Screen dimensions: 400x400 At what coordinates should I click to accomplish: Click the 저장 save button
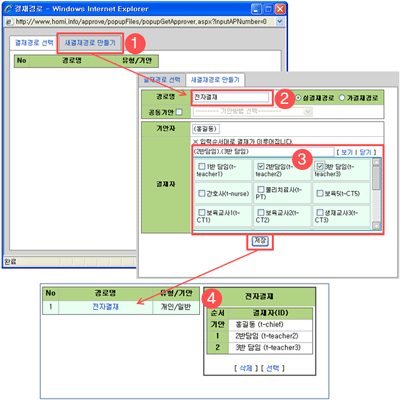coord(260,241)
